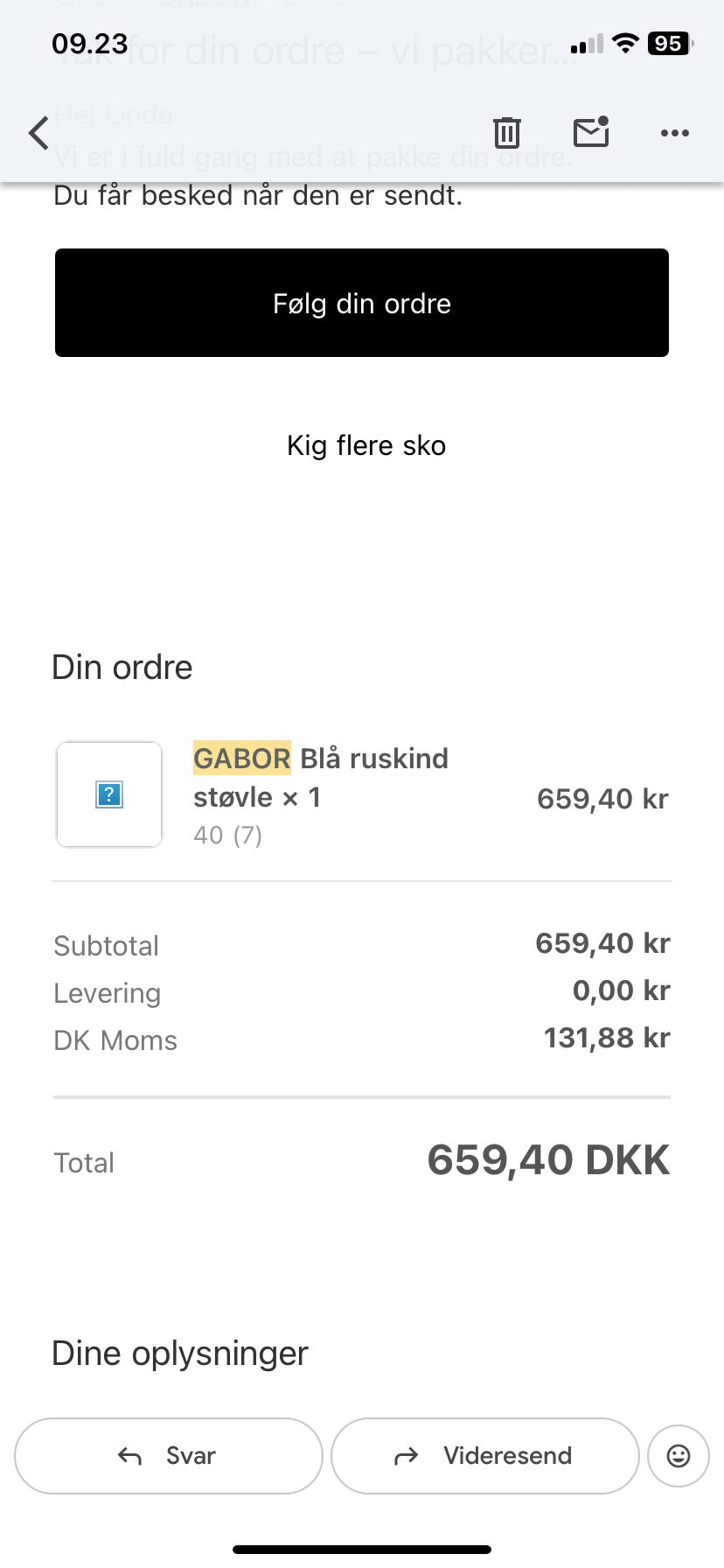Tap the reply arrow icon beside Svar
This screenshot has width=724, height=1568.
[x=130, y=1456]
